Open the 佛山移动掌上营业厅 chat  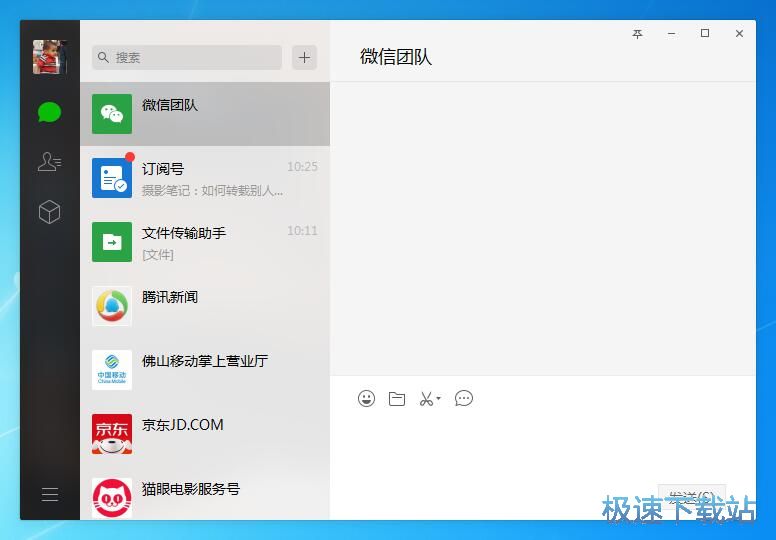(205, 370)
